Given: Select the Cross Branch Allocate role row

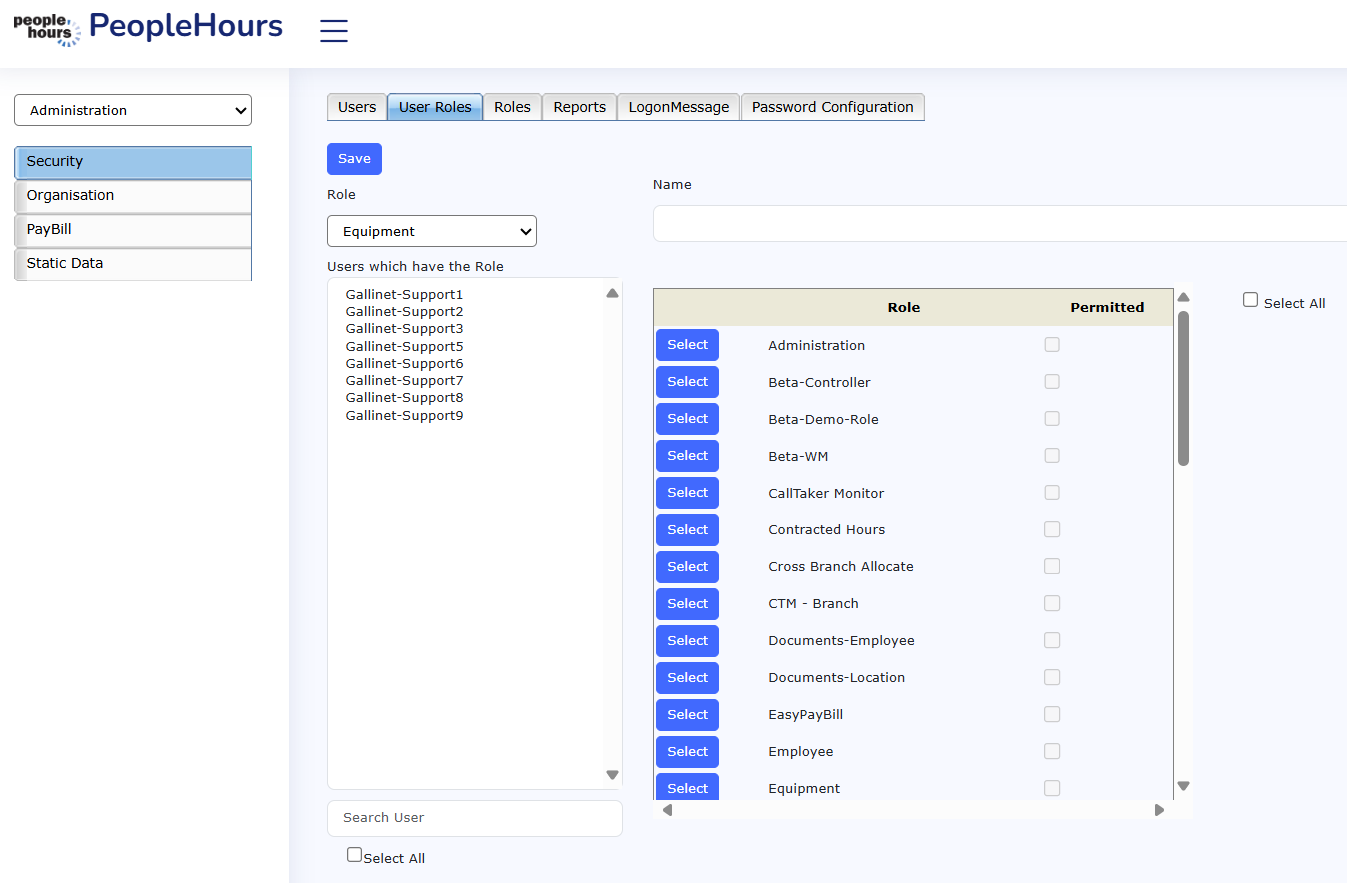Looking at the screenshot, I should [687, 567].
